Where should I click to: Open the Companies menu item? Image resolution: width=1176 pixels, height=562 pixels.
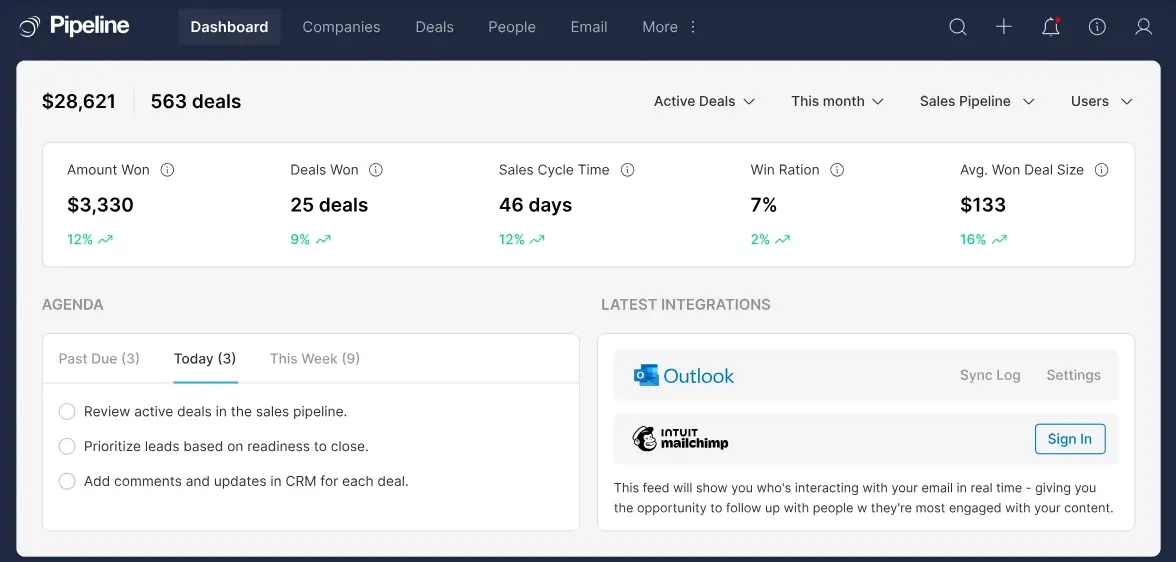tap(341, 27)
